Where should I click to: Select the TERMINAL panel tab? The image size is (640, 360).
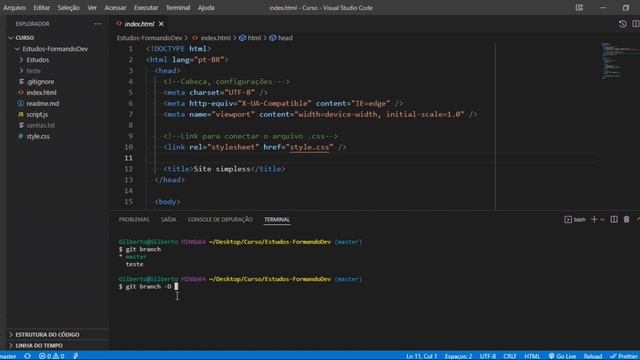pyautogui.click(x=277, y=220)
